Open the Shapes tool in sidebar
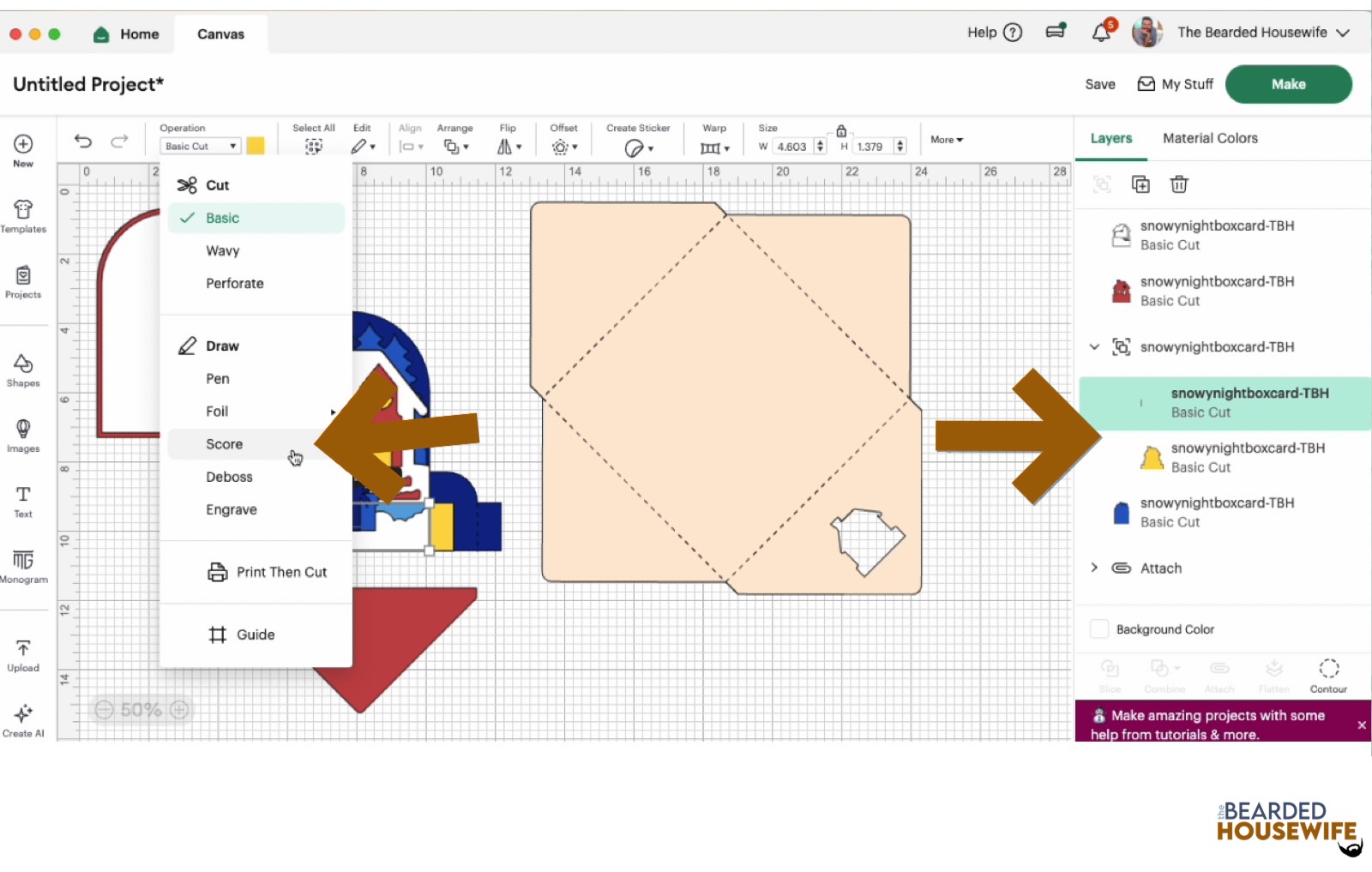Image resolution: width=1372 pixels, height=872 pixels. point(23,370)
